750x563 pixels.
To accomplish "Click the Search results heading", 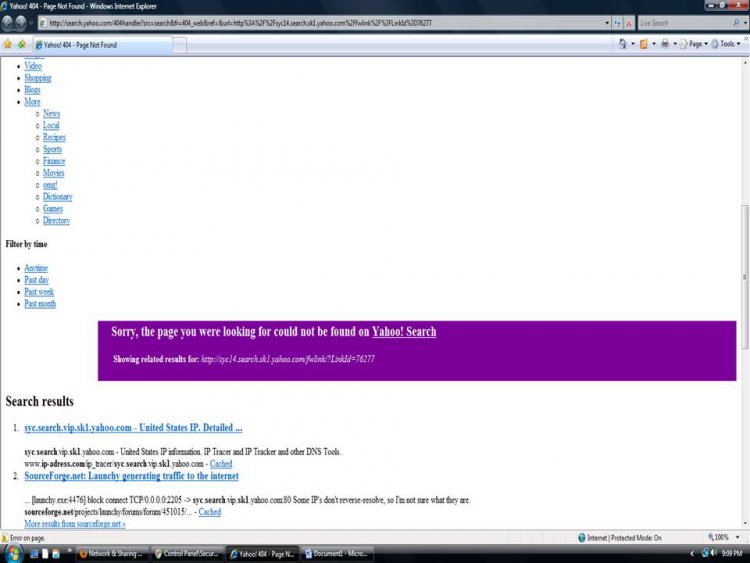I will pos(39,401).
